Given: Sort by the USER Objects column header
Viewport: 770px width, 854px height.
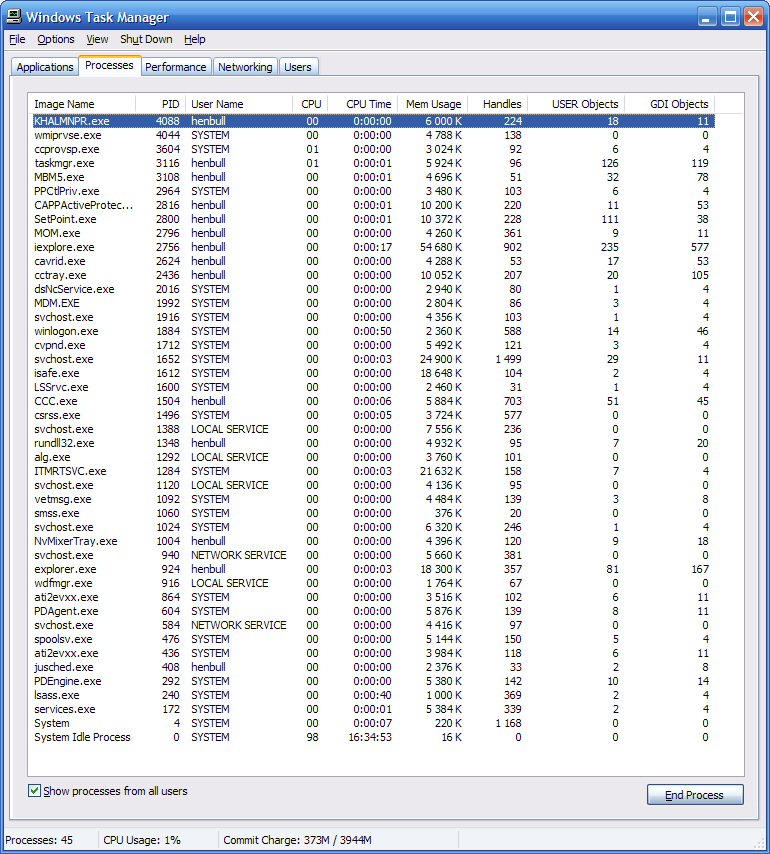Looking at the screenshot, I should click(576, 104).
